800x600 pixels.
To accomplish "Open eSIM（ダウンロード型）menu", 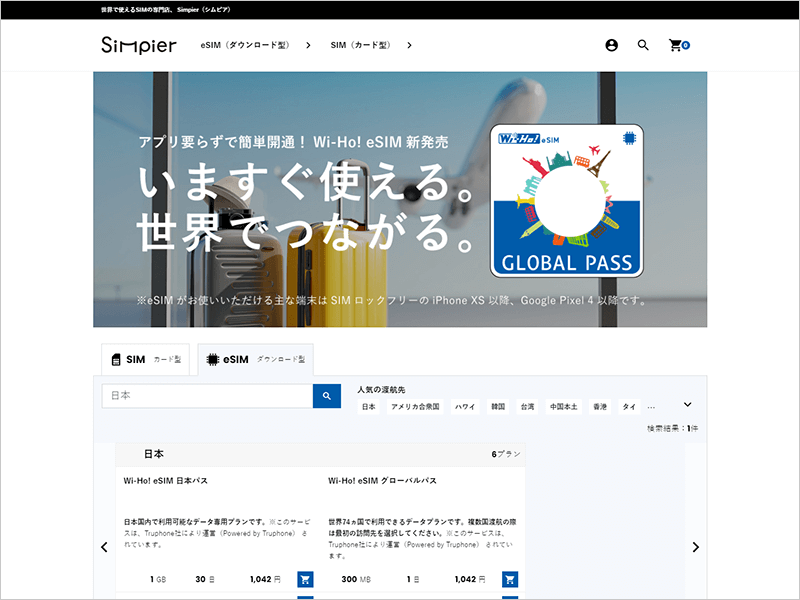I will pos(245,45).
